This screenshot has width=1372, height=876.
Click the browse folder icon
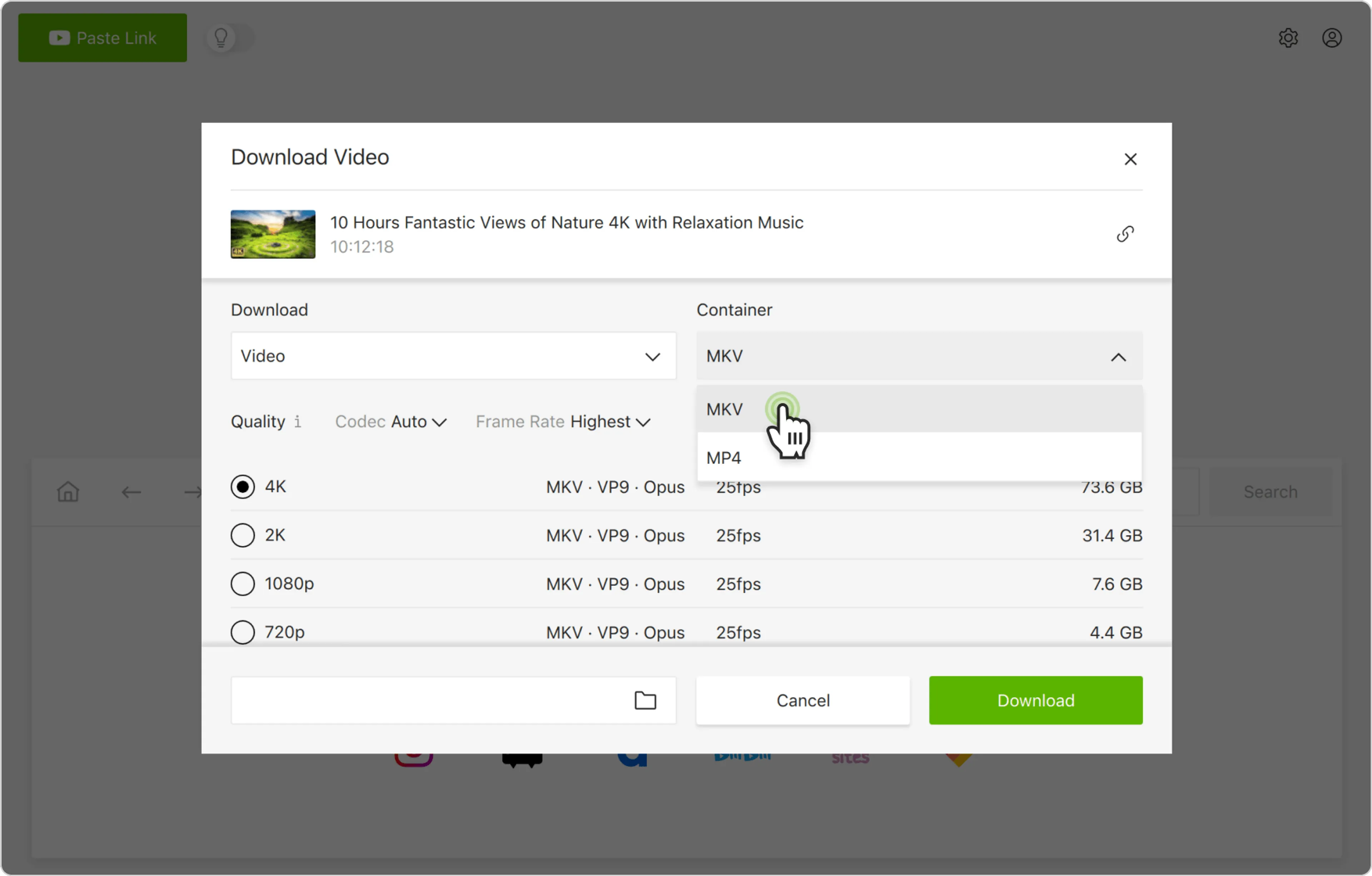point(645,700)
